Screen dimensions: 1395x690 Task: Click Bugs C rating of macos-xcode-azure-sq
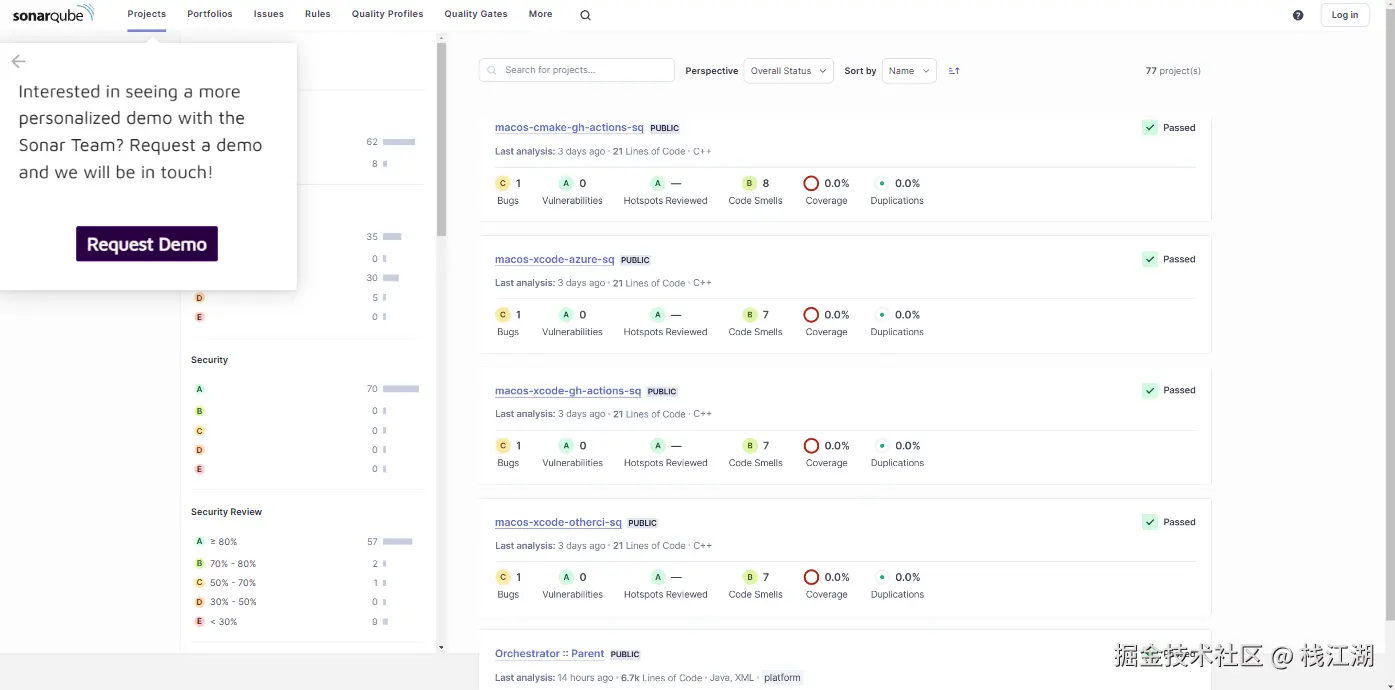point(503,314)
